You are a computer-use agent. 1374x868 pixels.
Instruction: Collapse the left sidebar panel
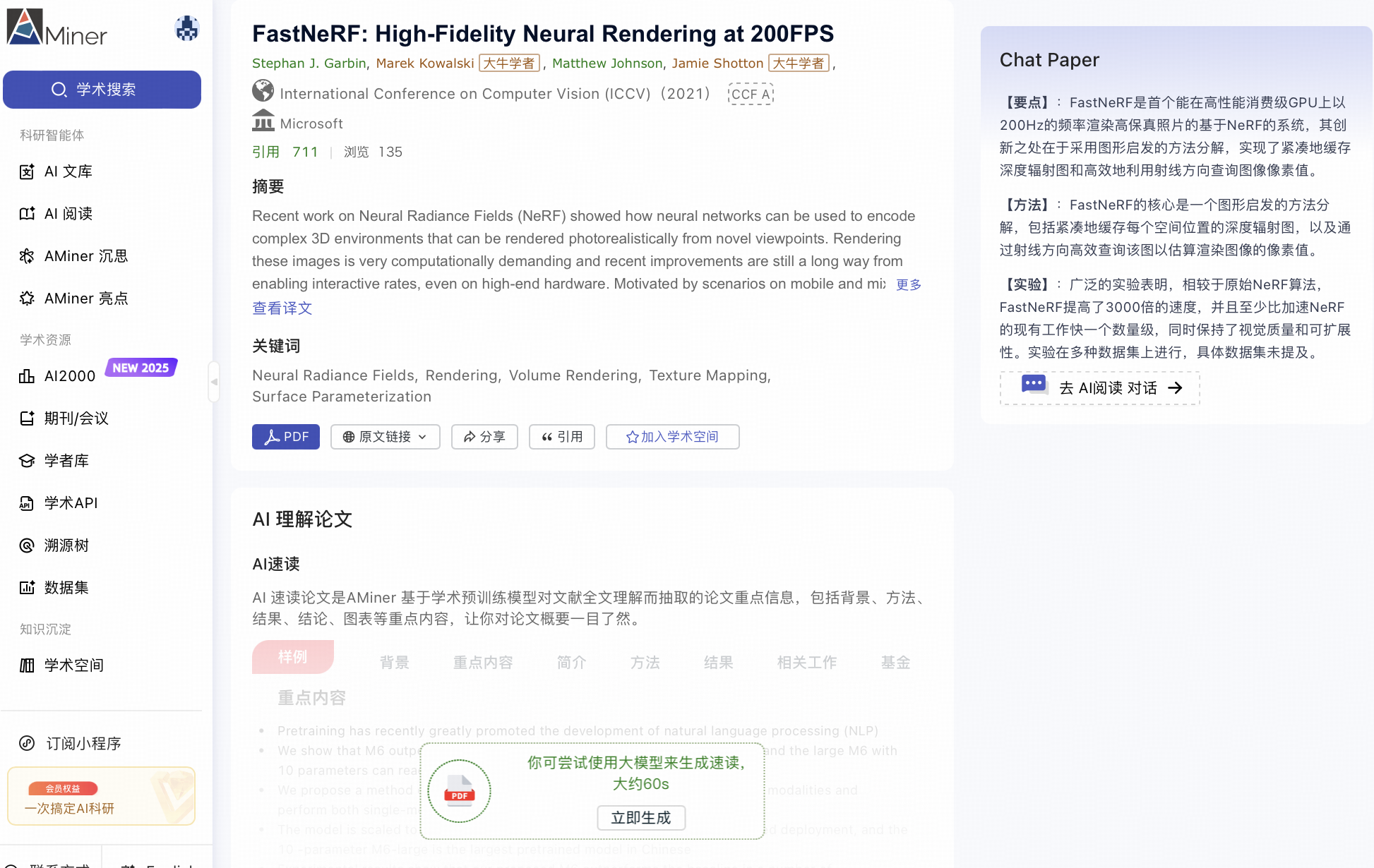click(214, 382)
